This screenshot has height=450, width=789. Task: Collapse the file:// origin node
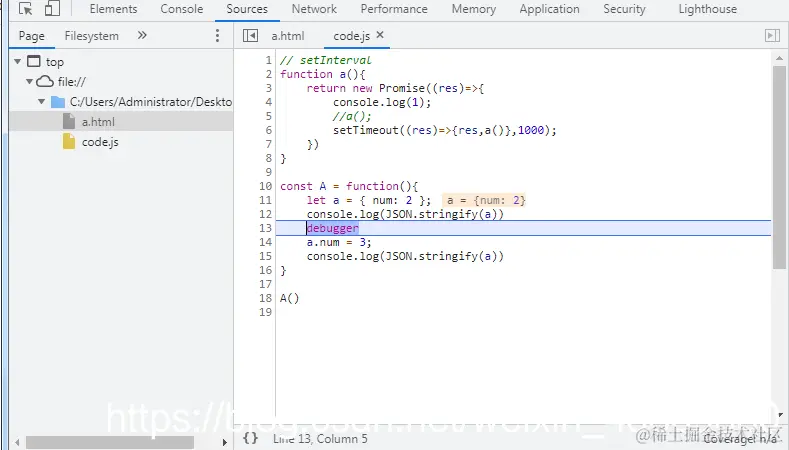pos(30,82)
